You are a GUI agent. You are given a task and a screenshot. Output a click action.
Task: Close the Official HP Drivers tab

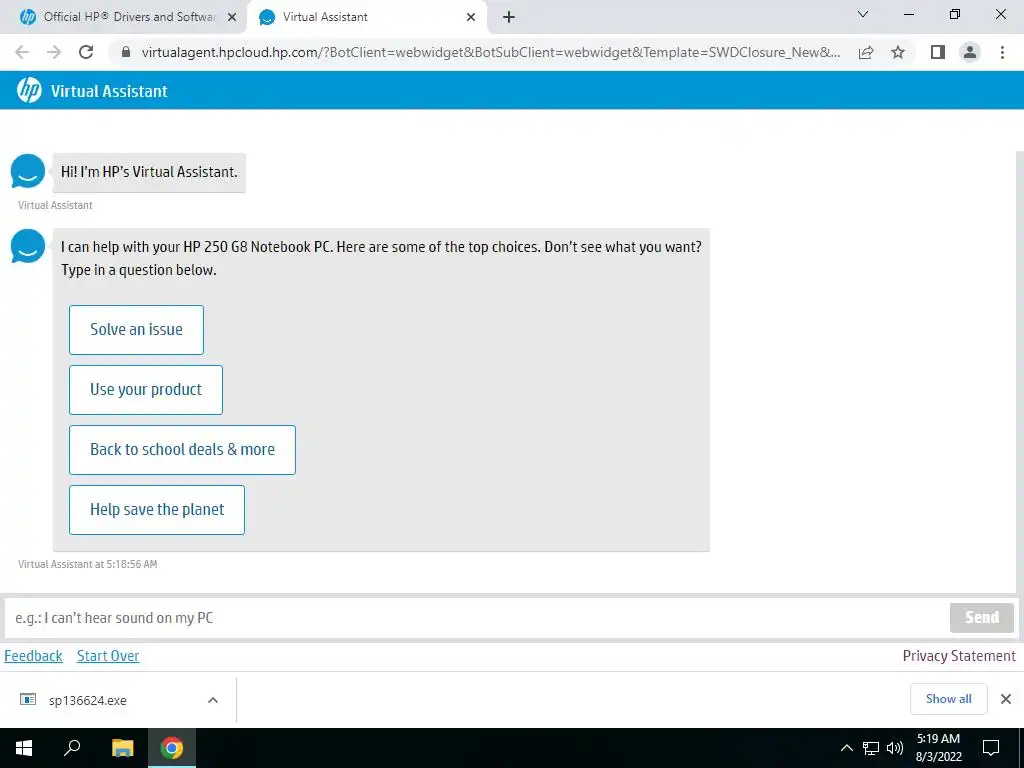click(232, 18)
